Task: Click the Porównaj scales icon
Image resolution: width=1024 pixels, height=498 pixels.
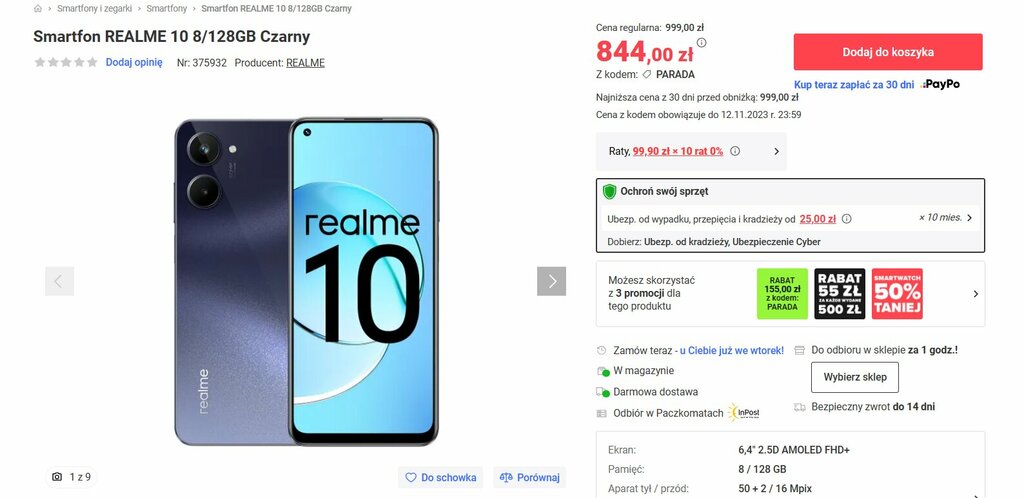Action: point(506,478)
